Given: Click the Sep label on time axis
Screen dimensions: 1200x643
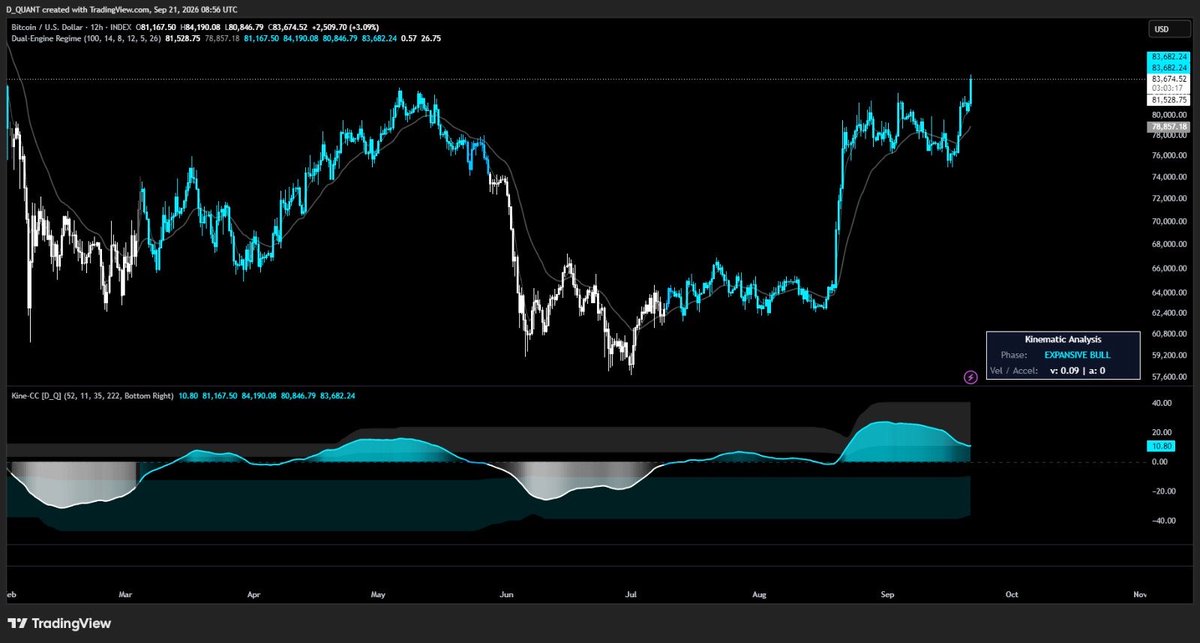Looking at the screenshot, I should 889,594.
